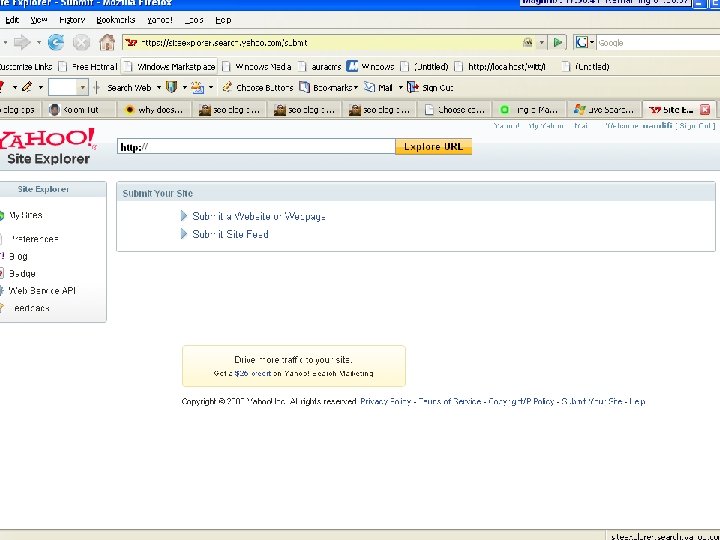Click the Google search engine icon

[581, 43]
